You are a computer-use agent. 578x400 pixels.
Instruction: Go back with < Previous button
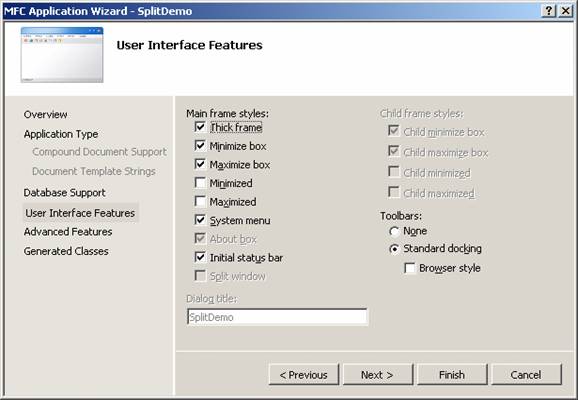[304, 375]
